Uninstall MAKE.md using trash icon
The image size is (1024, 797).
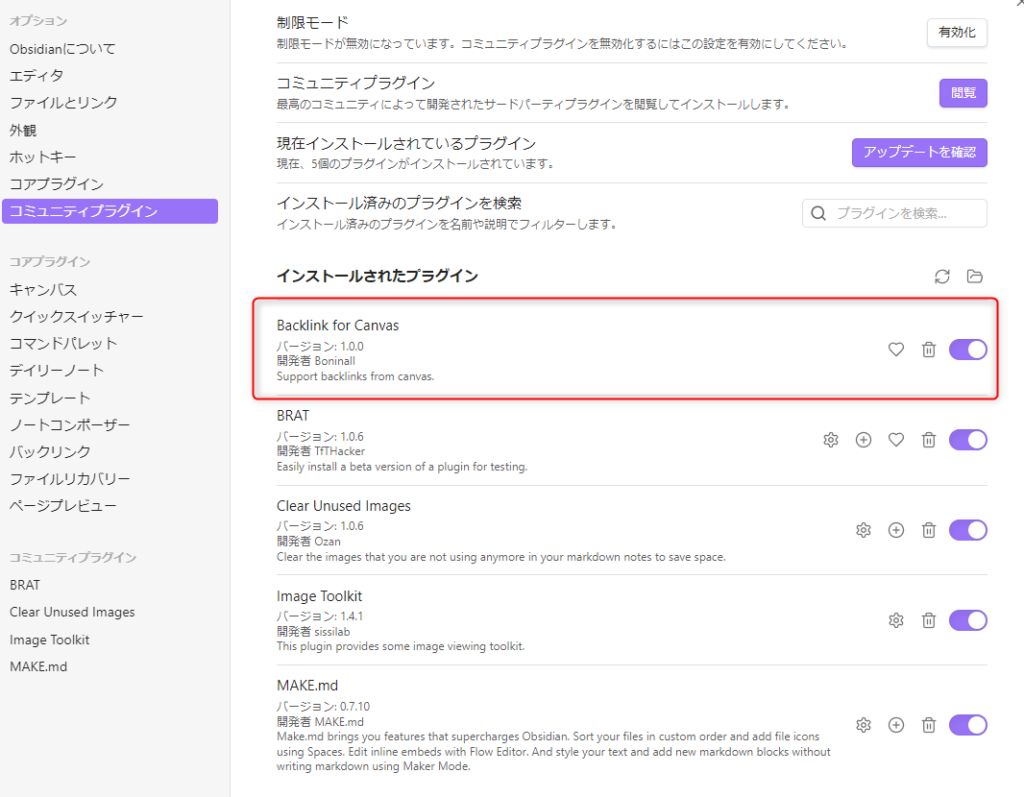[929, 724]
